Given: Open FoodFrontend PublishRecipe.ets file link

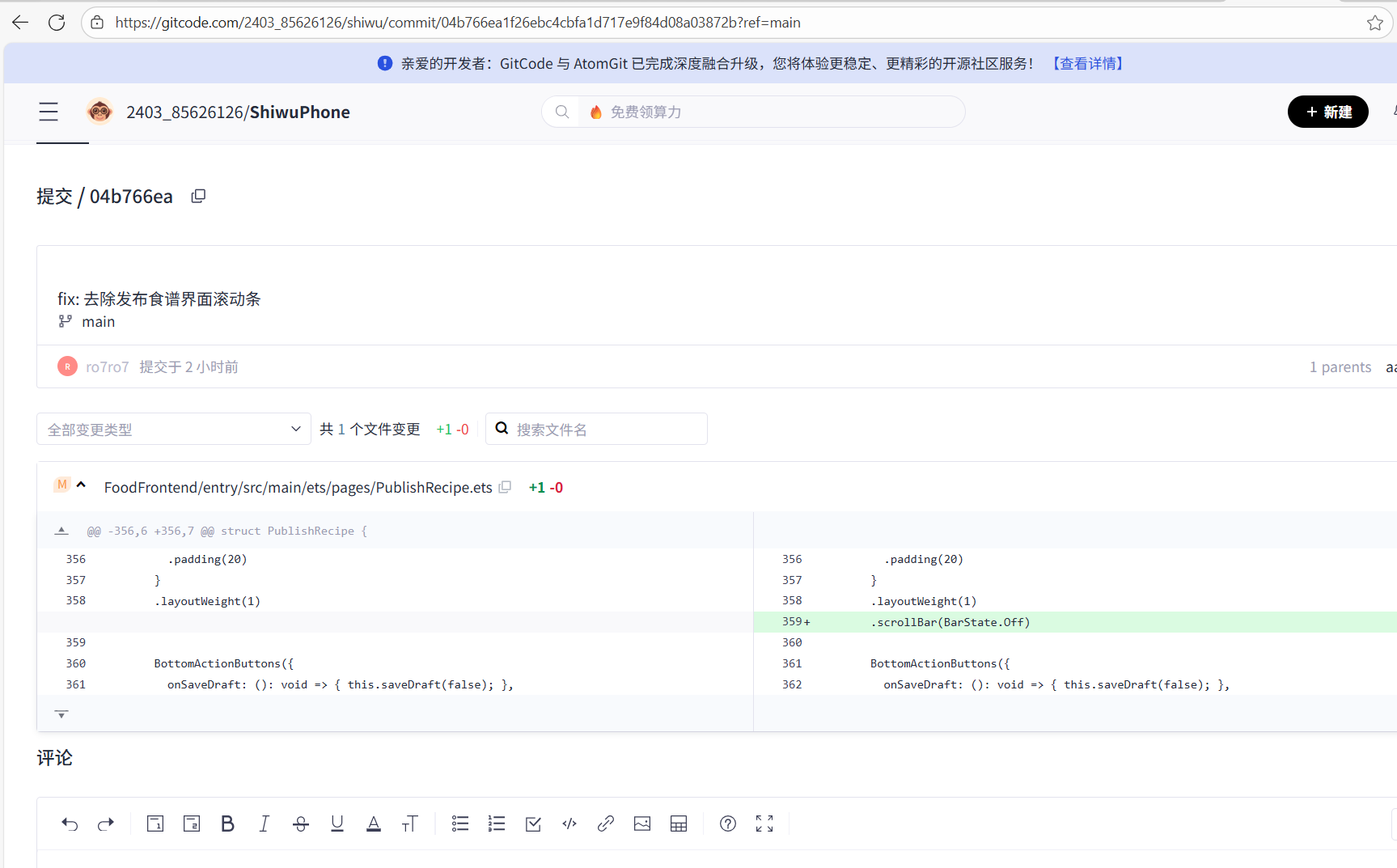Looking at the screenshot, I should (298, 487).
